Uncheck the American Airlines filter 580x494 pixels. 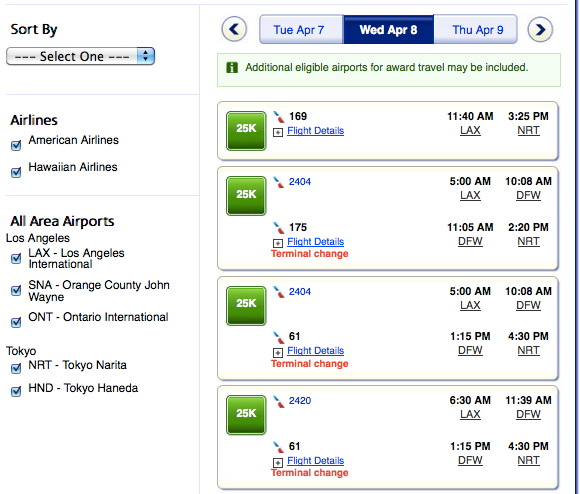coord(16,145)
